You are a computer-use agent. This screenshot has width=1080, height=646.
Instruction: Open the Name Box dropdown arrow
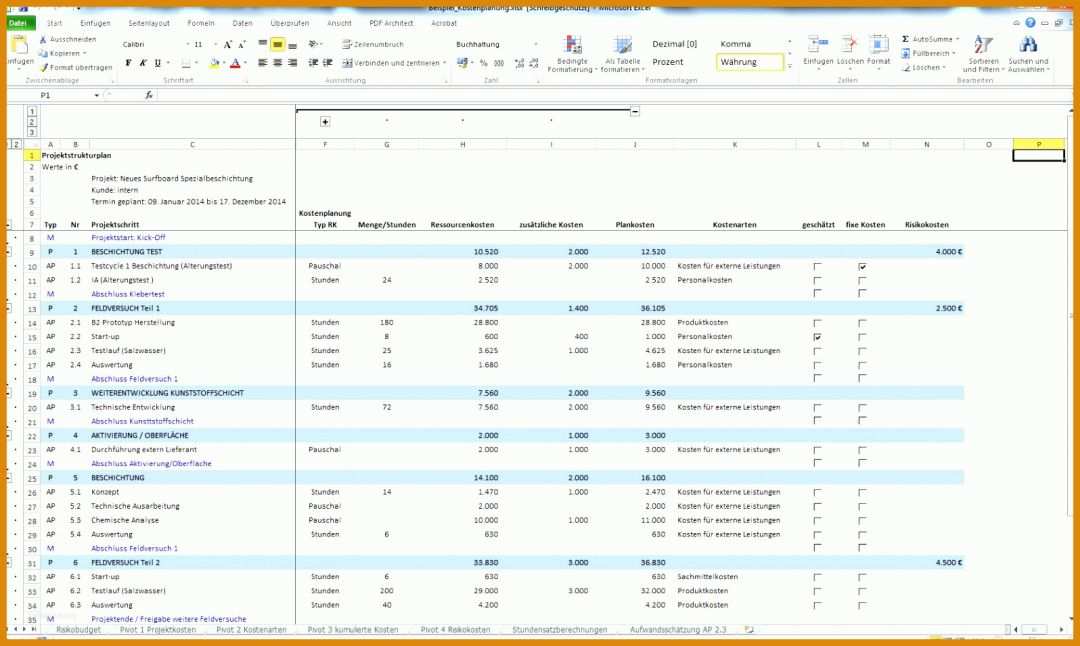[96, 95]
